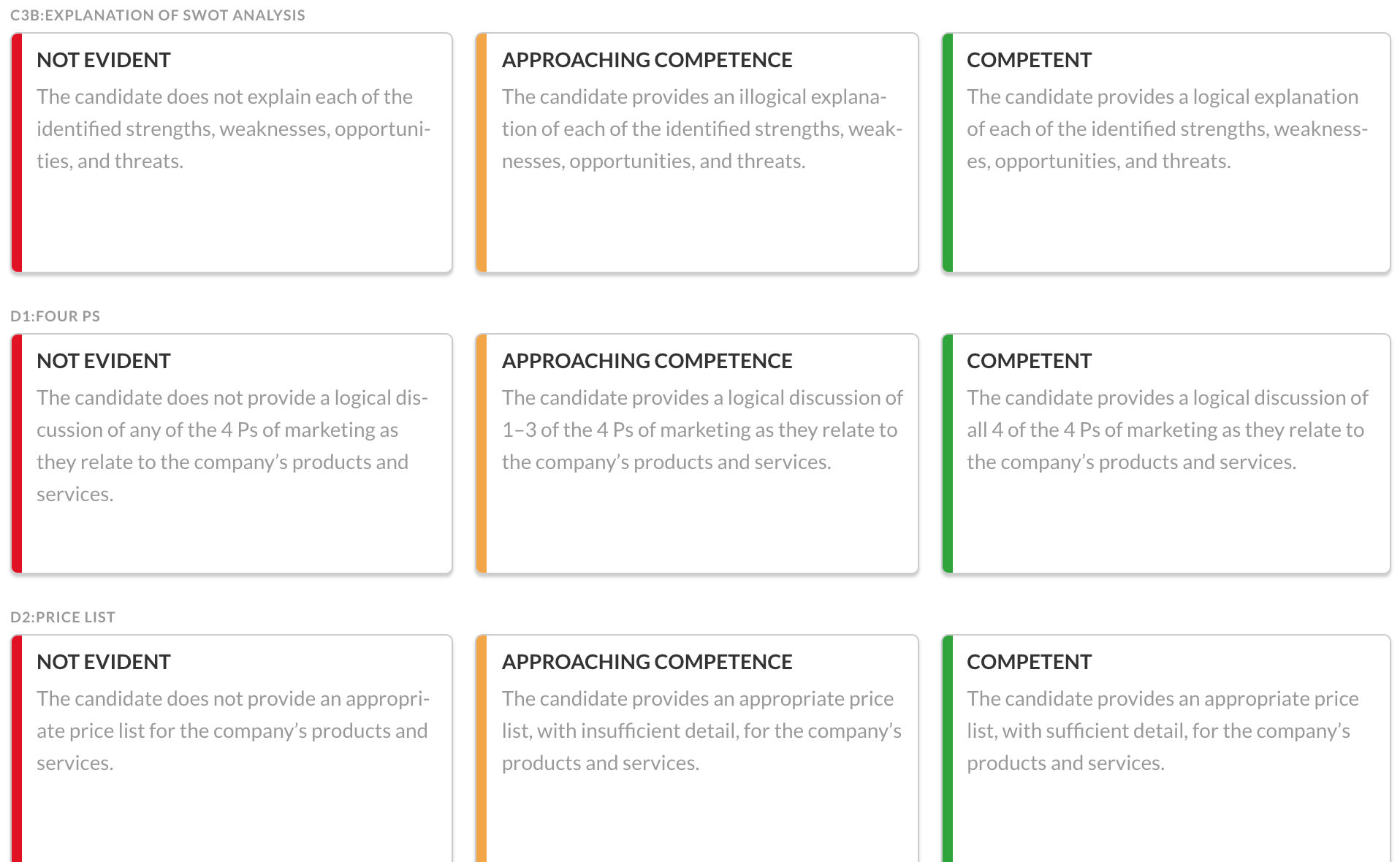The image size is (1400, 862).
Task: Select the D1 Four Ps Not Evident card
Action: (x=232, y=454)
